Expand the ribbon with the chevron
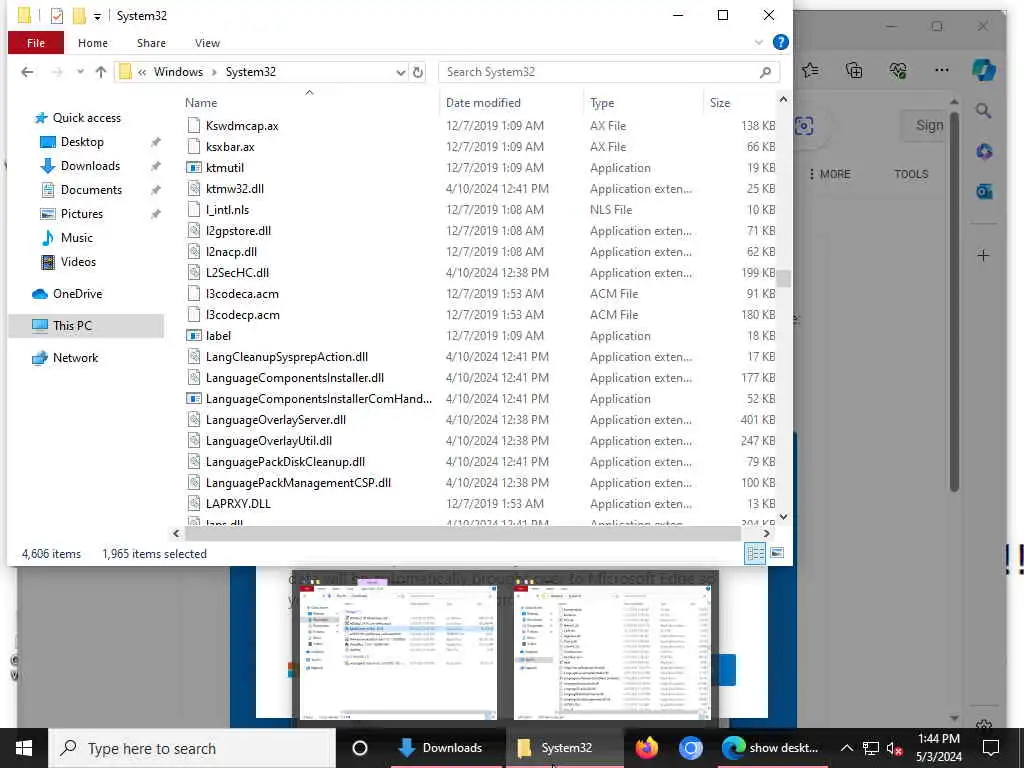 (758, 42)
